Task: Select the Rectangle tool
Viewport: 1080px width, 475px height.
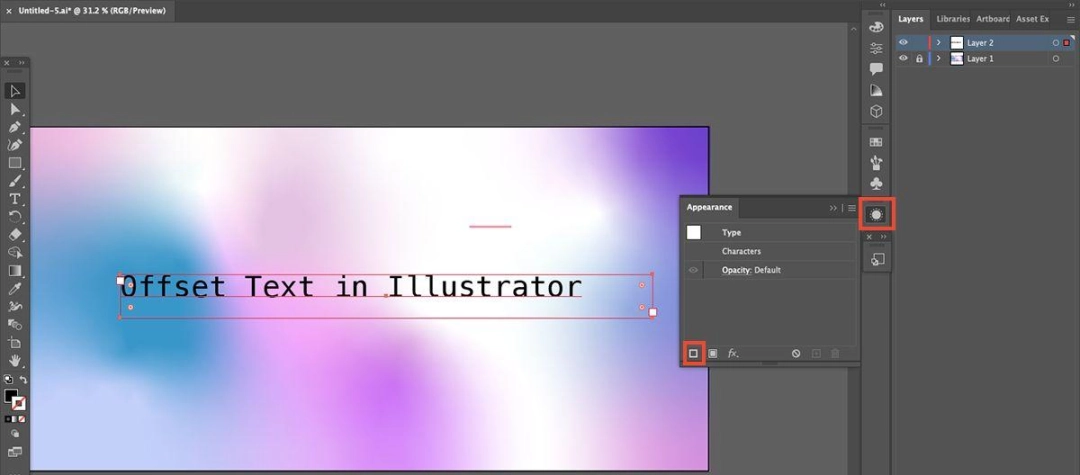Action: click(x=14, y=162)
